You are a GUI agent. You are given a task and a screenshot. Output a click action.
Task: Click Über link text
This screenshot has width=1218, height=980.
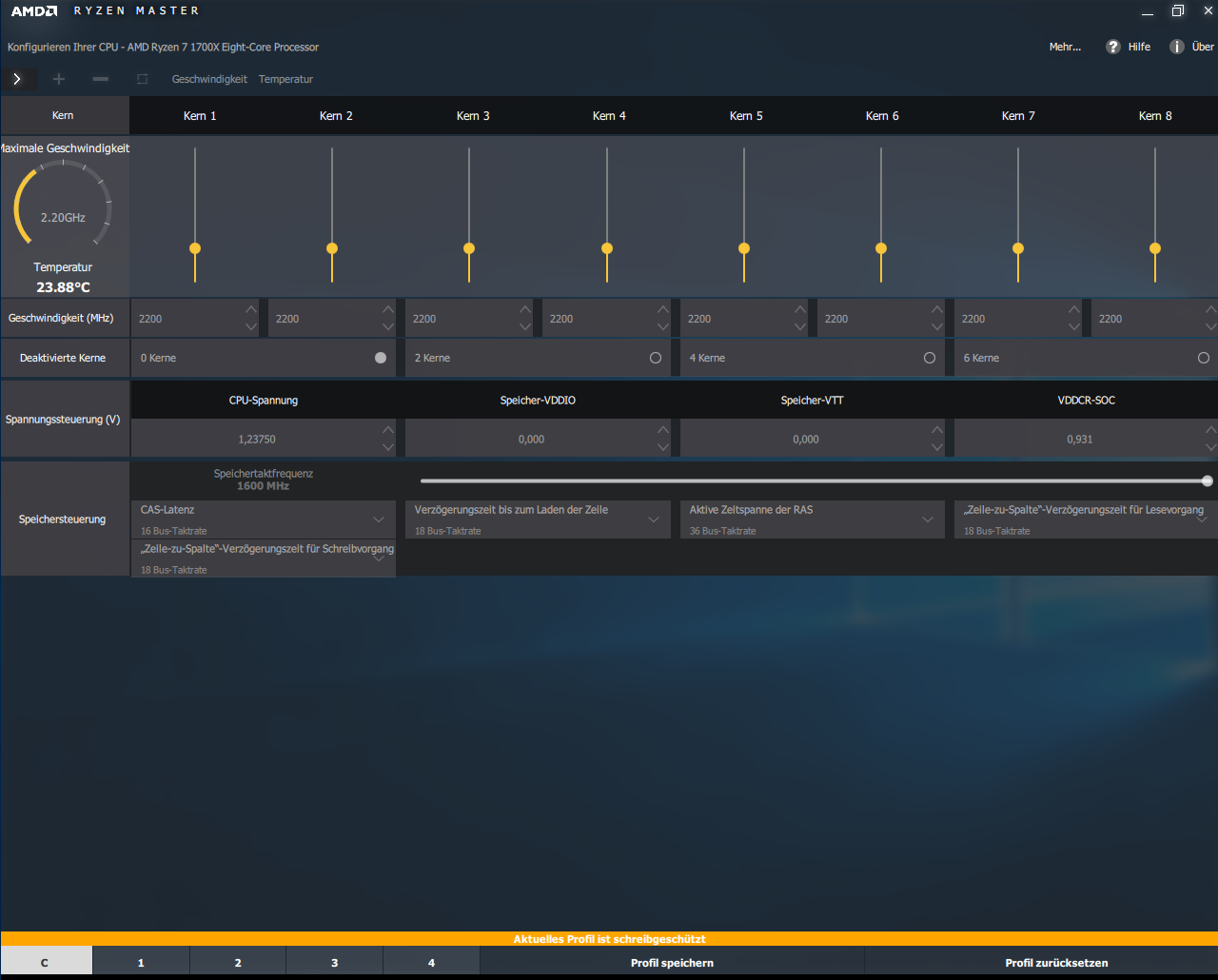[1203, 47]
